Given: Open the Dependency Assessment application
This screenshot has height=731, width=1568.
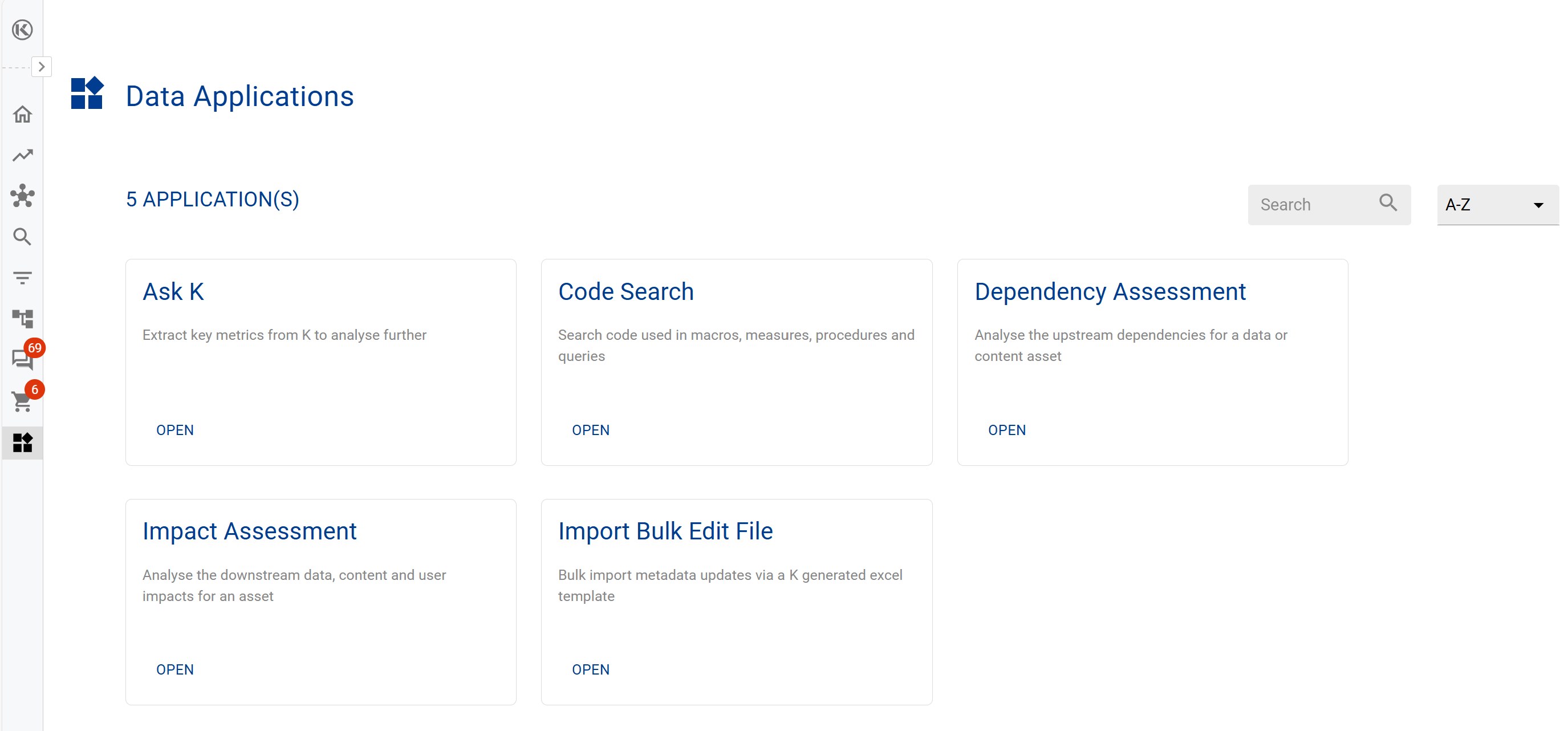Looking at the screenshot, I should pos(1006,431).
